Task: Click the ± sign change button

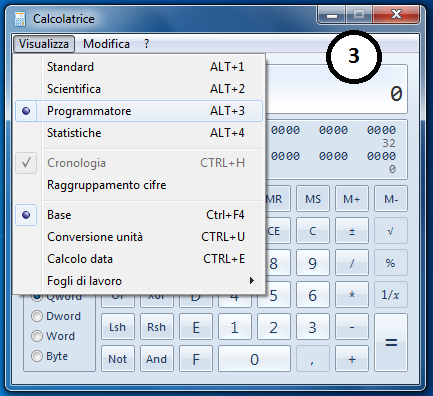Action: (352, 231)
